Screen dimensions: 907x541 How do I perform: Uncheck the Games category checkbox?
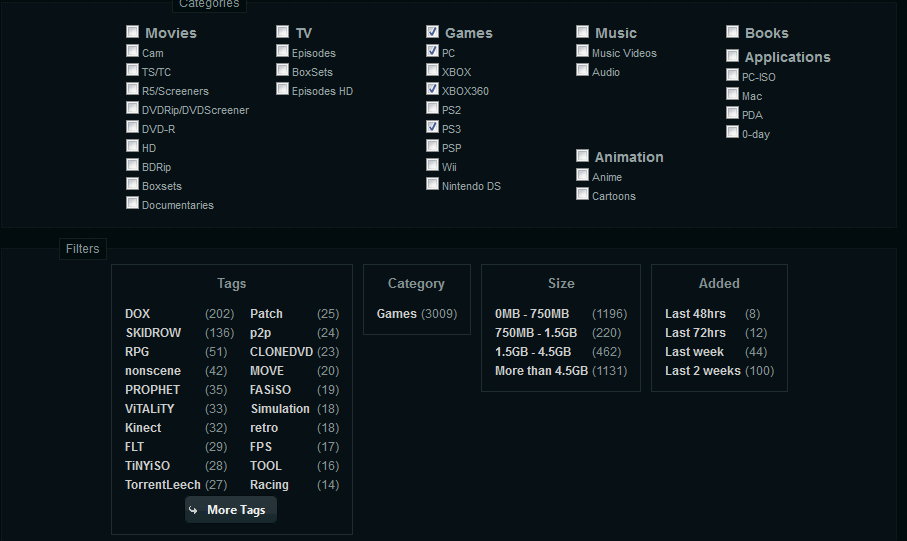(x=432, y=32)
